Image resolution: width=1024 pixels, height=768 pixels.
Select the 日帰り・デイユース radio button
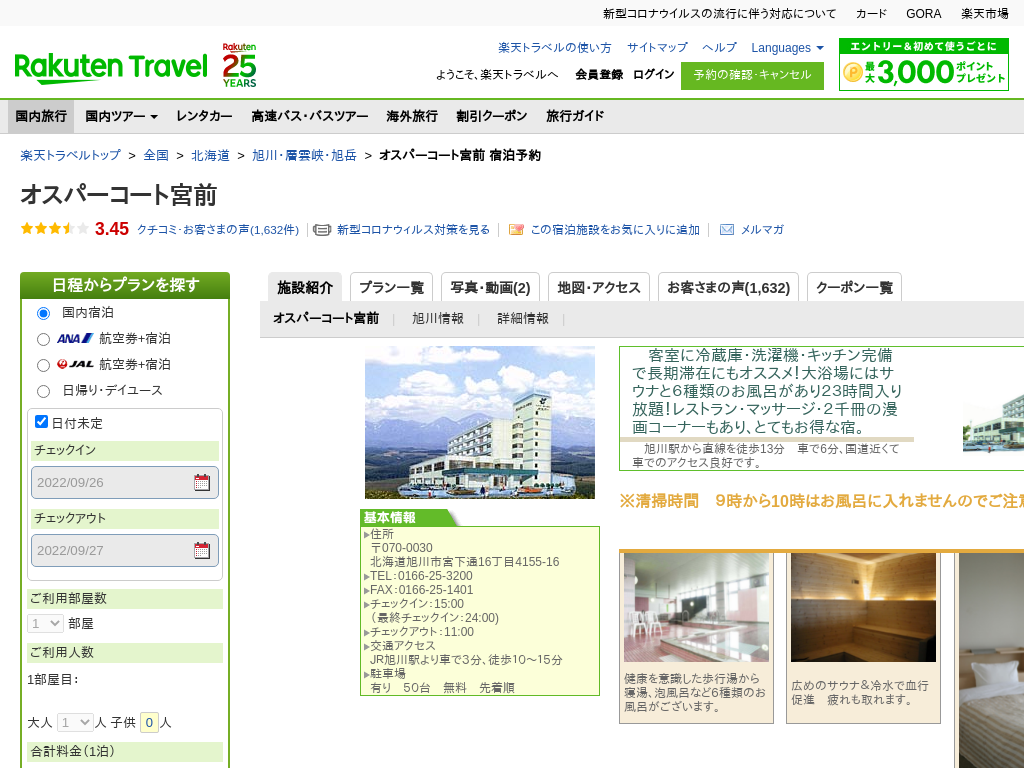(43, 392)
